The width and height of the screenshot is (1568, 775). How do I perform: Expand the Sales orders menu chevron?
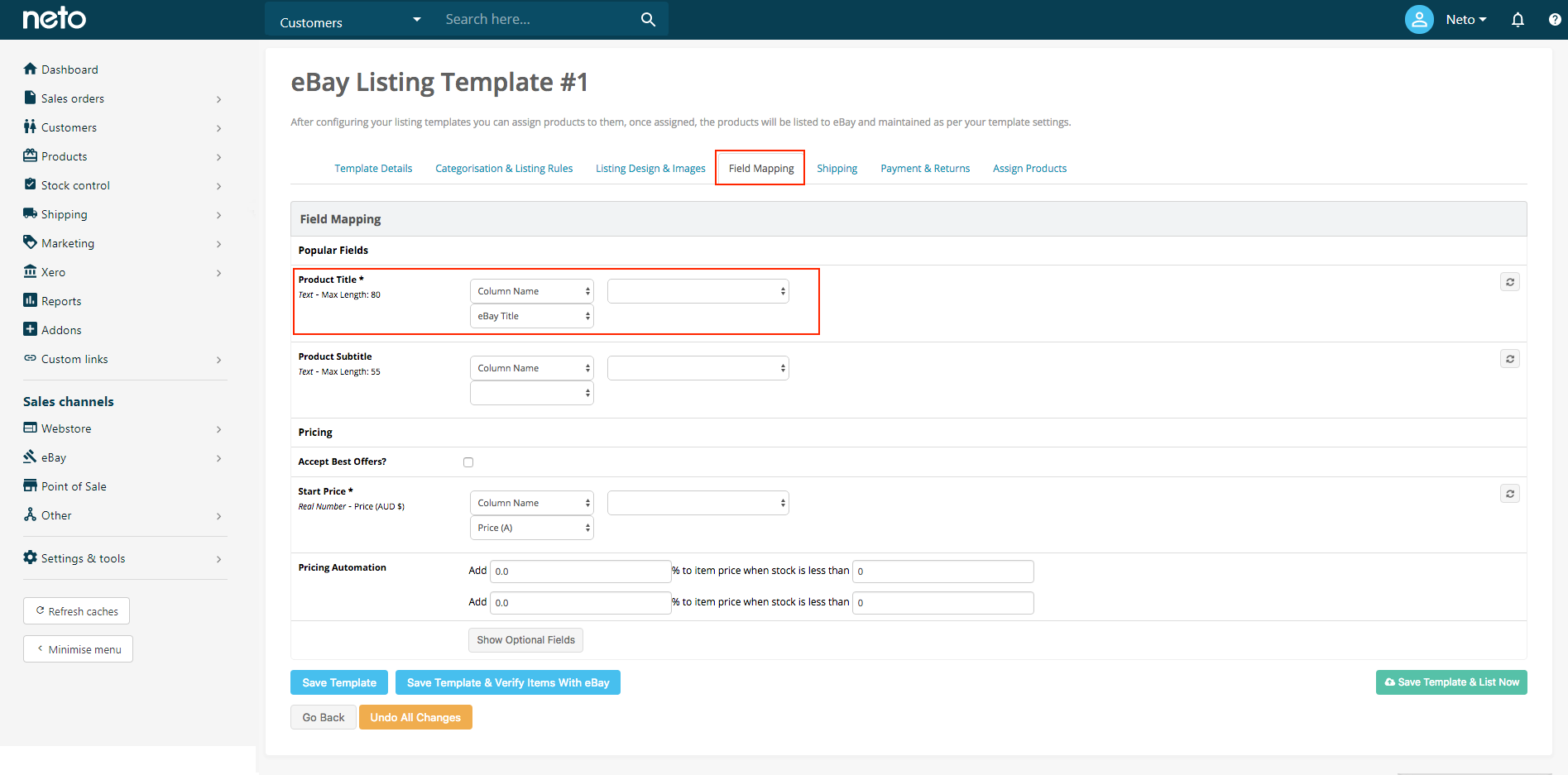218,99
